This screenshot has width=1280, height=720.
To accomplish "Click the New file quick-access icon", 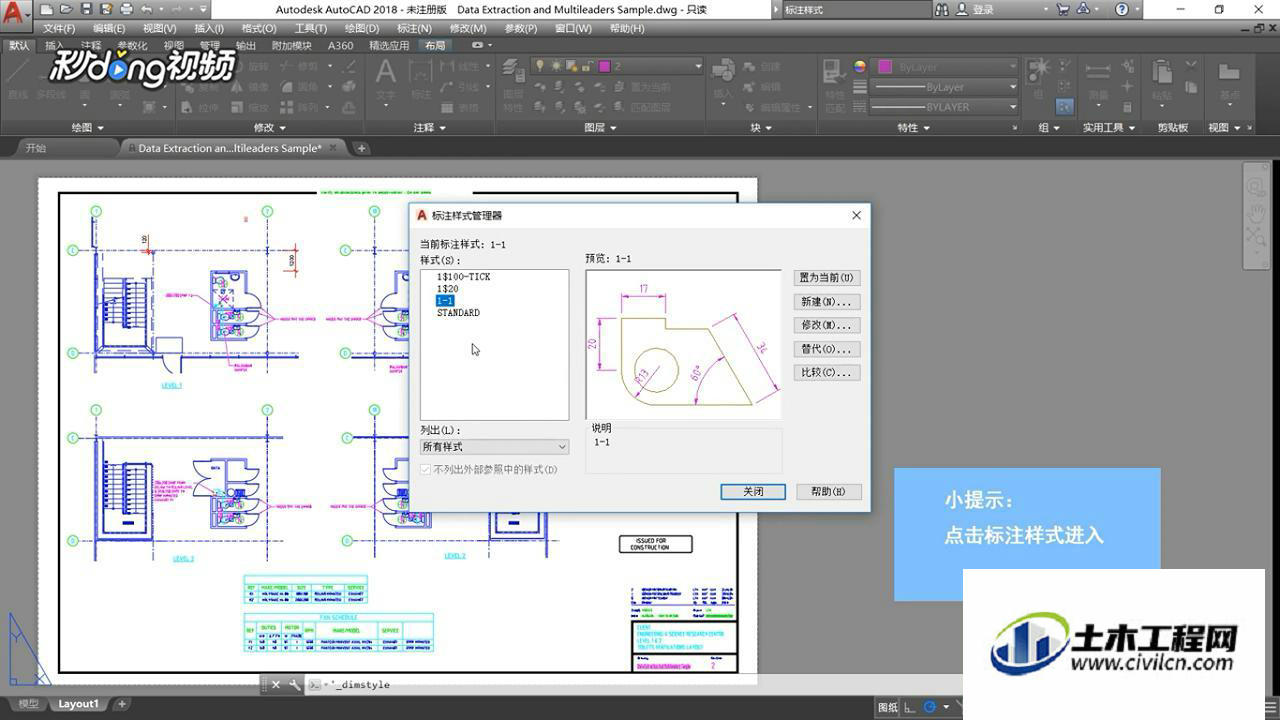I will coord(49,9).
